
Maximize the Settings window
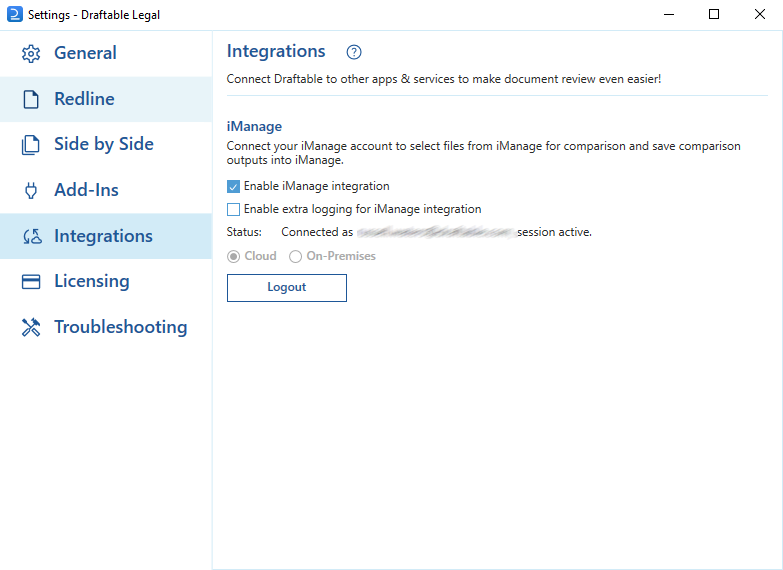(714, 14)
